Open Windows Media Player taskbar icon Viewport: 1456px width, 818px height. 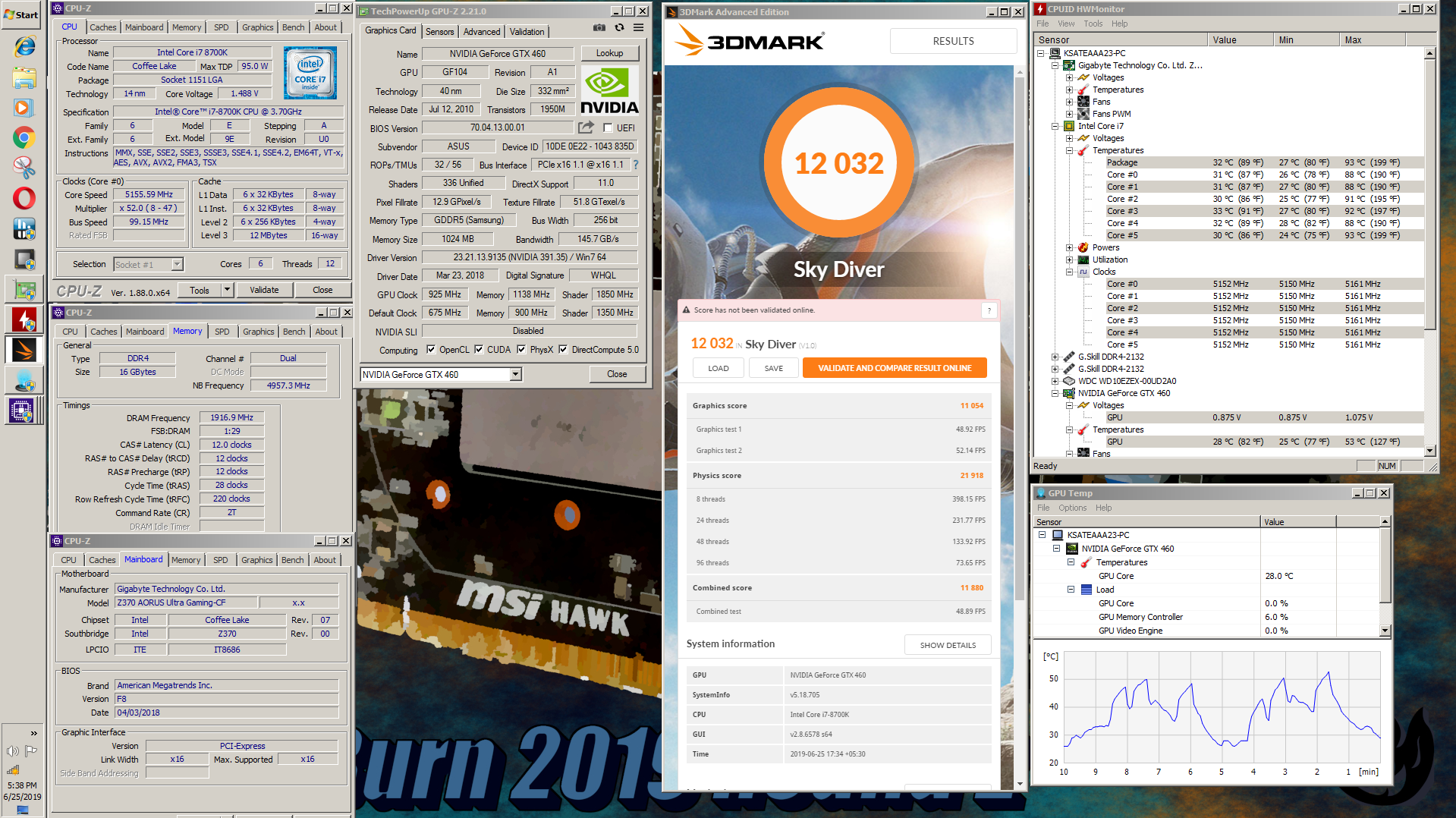click(x=24, y=108)
